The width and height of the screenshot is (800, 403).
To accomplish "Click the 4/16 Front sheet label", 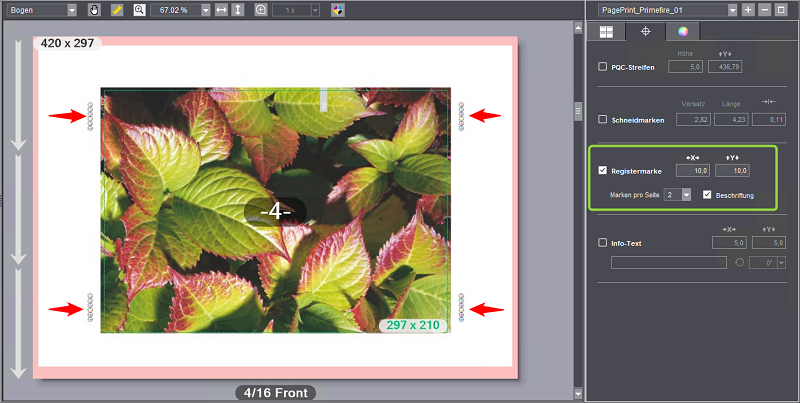I will pyautogui.click(x=276, y=393).
